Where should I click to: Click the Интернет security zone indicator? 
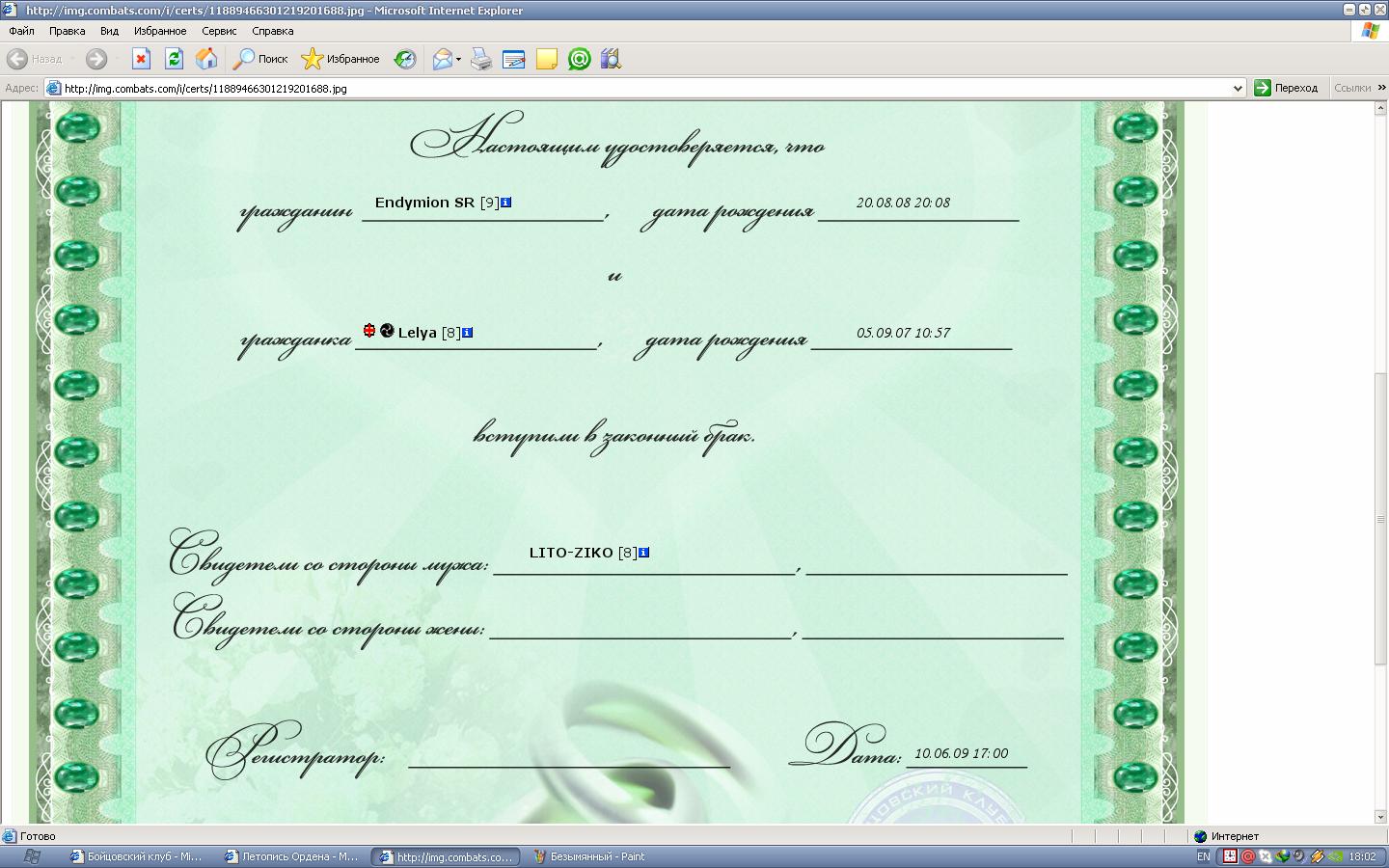coord(1227,836)
